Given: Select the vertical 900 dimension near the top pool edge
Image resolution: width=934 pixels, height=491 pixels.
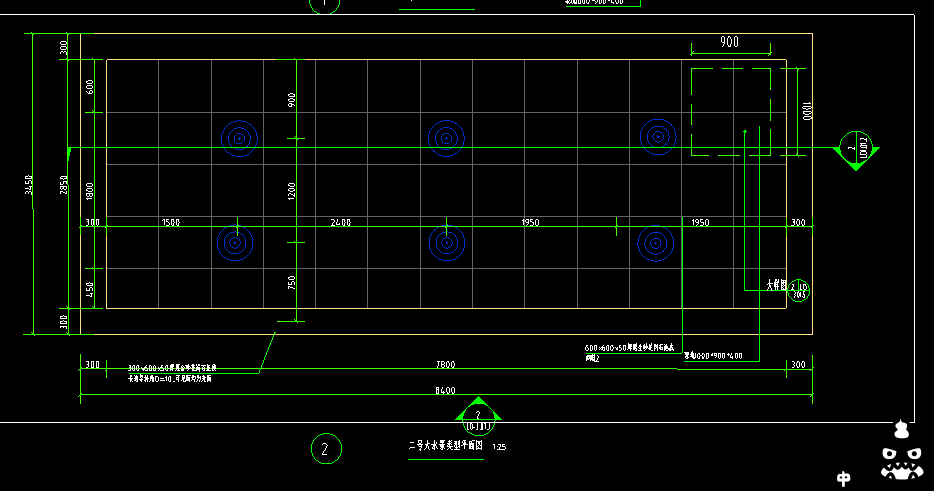Looking at the screenshot, I should click(291, 100).
